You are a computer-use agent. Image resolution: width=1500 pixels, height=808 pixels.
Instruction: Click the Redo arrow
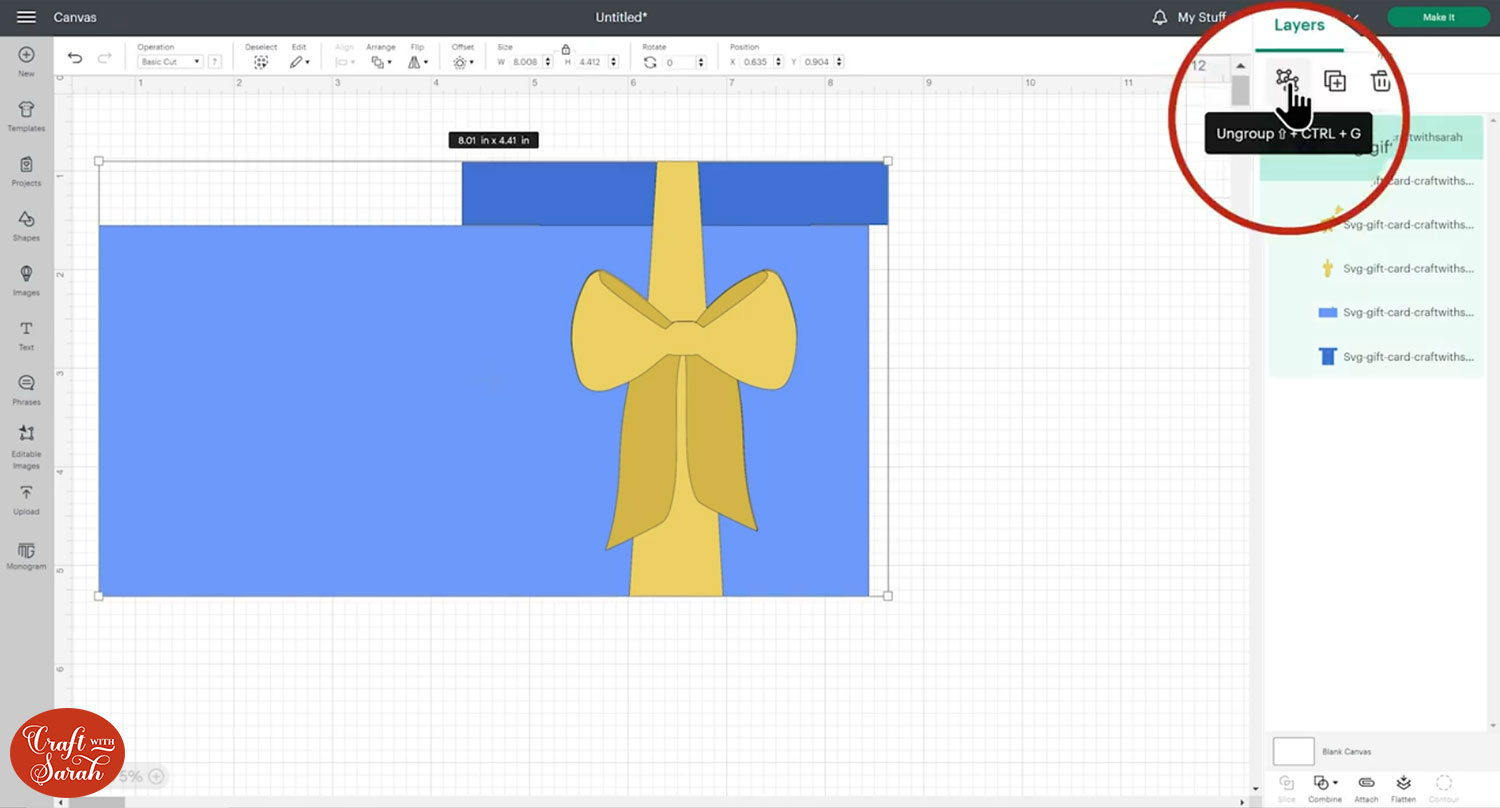click(104, 59)
